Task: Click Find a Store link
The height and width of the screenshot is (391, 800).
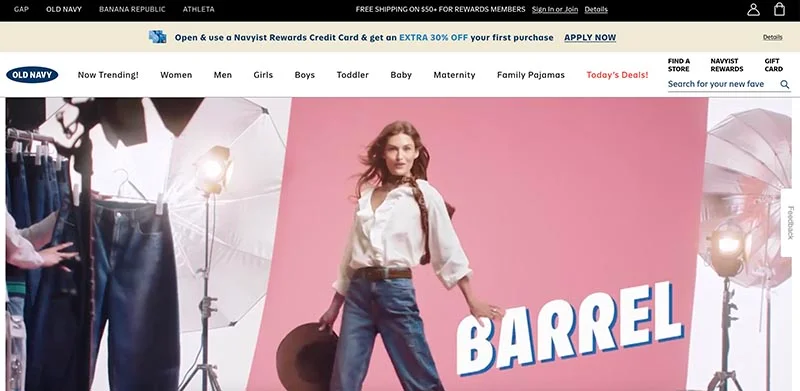Action: pos(679,65)
